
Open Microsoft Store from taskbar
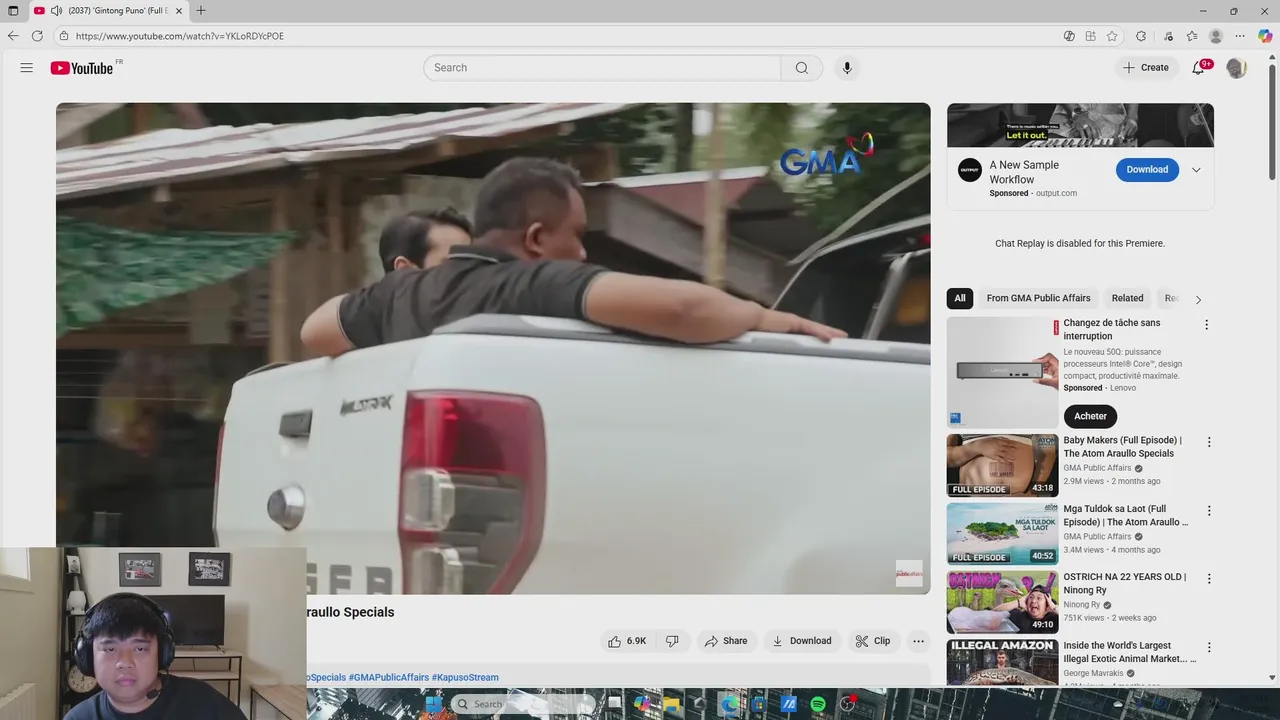click(759, 704)
